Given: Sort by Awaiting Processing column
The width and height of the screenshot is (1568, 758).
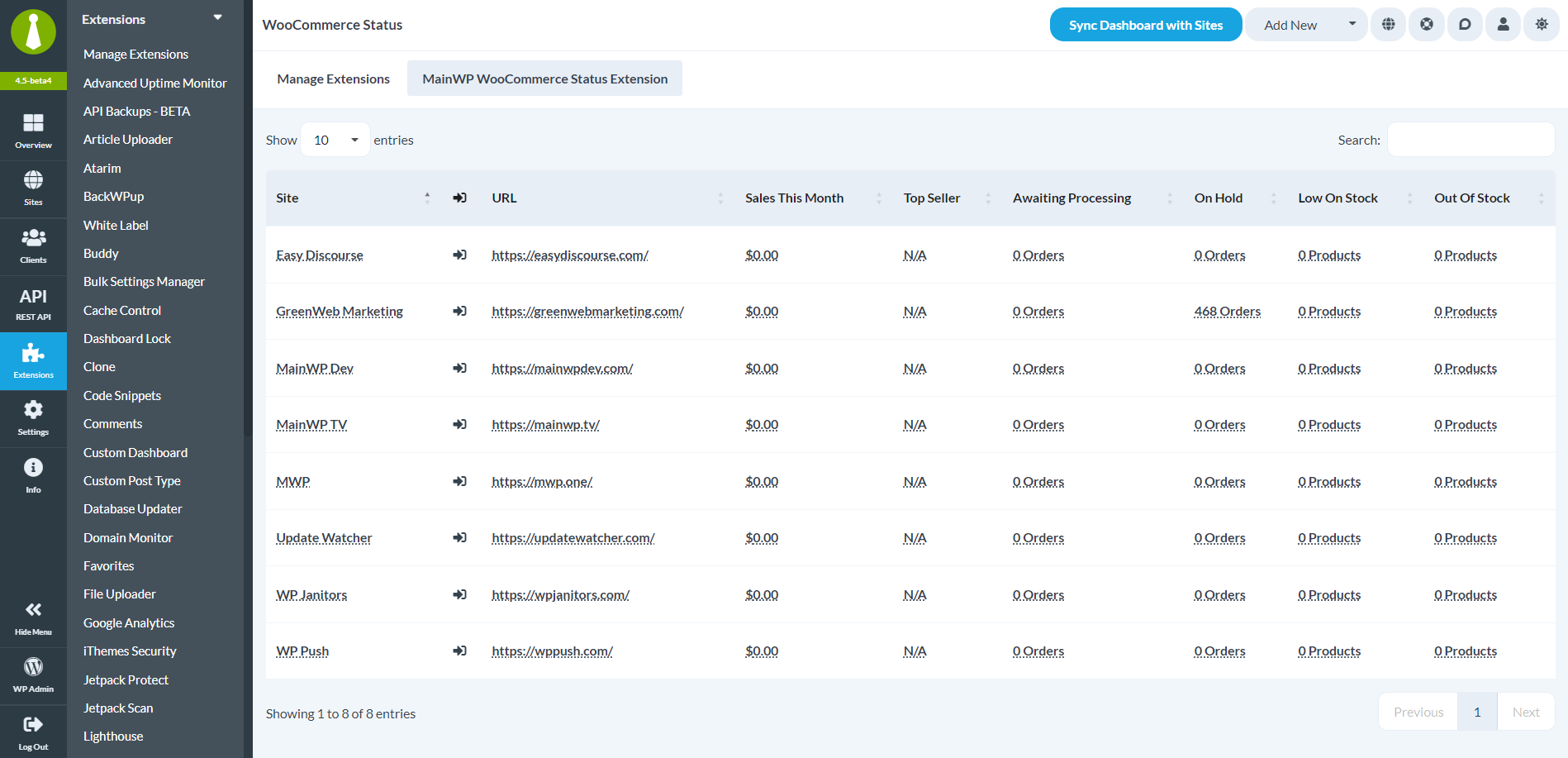Looking at the screenshot, I should tap(1093, 198).
